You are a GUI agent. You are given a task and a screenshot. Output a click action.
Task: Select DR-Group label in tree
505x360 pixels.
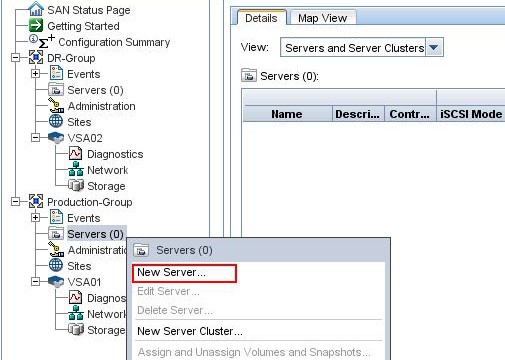click(71, 58)
